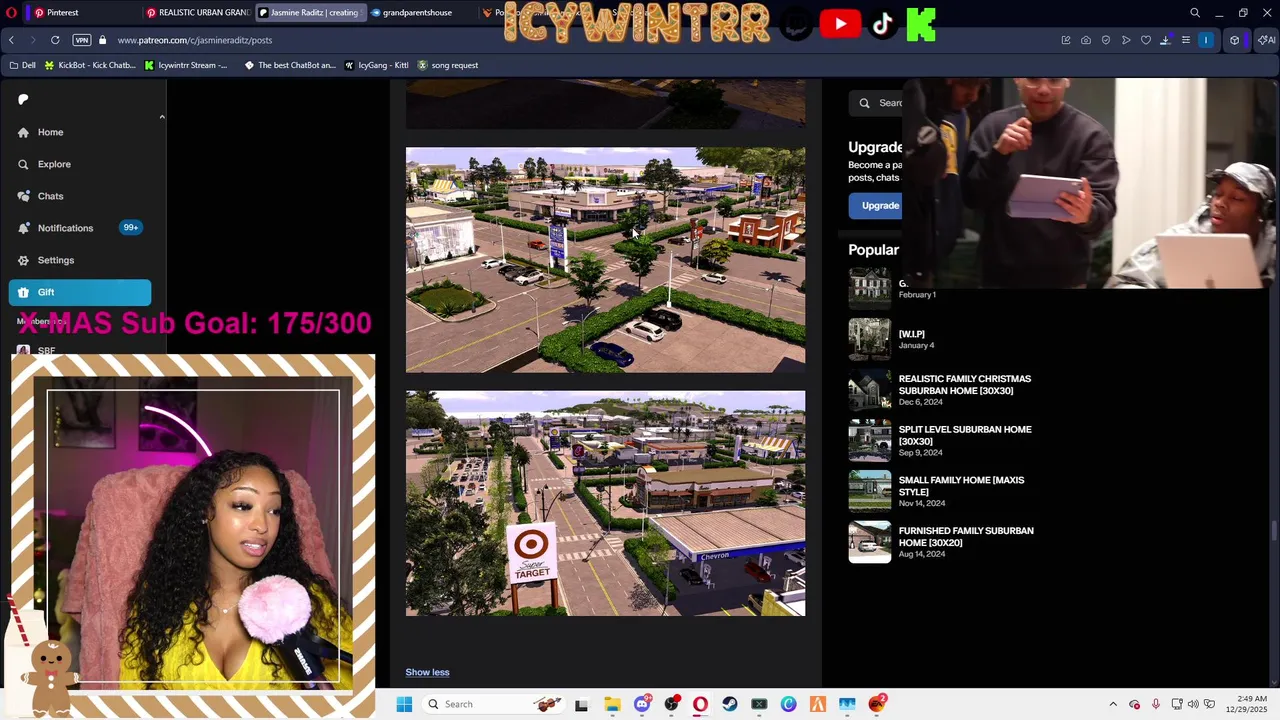The height and width of the screenshot is (720, 1280).
Task: Open the Super Target street image
Action: (x=605, y=503)
